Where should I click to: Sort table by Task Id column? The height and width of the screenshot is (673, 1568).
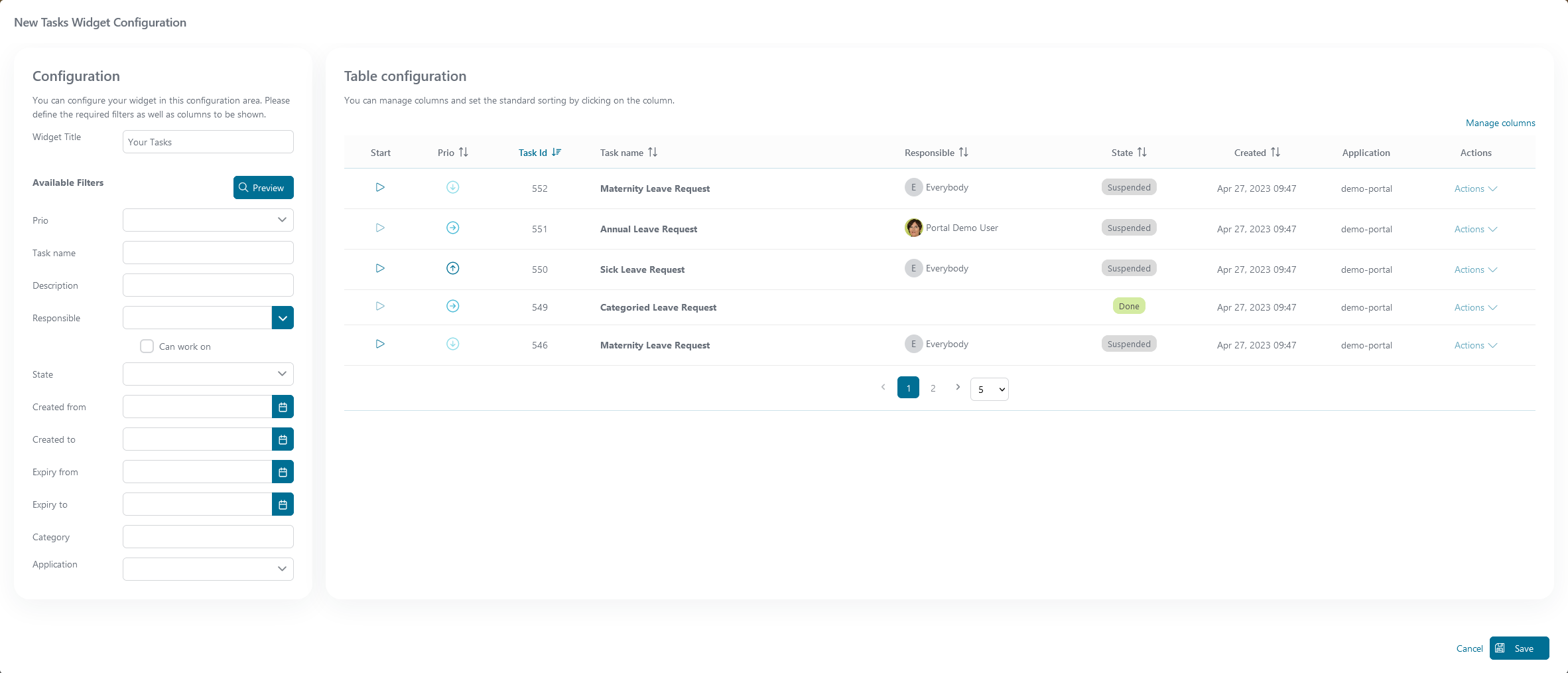point(556,152)
